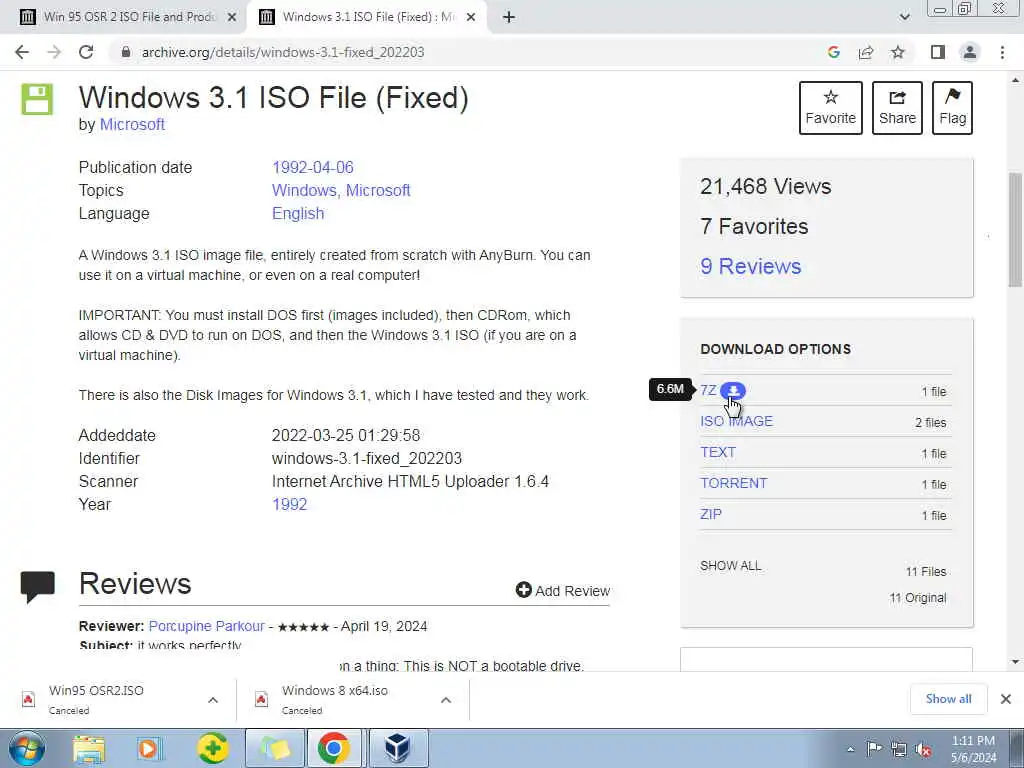Expand options for Win95 OSR2.ISO download

click(213, 700)
